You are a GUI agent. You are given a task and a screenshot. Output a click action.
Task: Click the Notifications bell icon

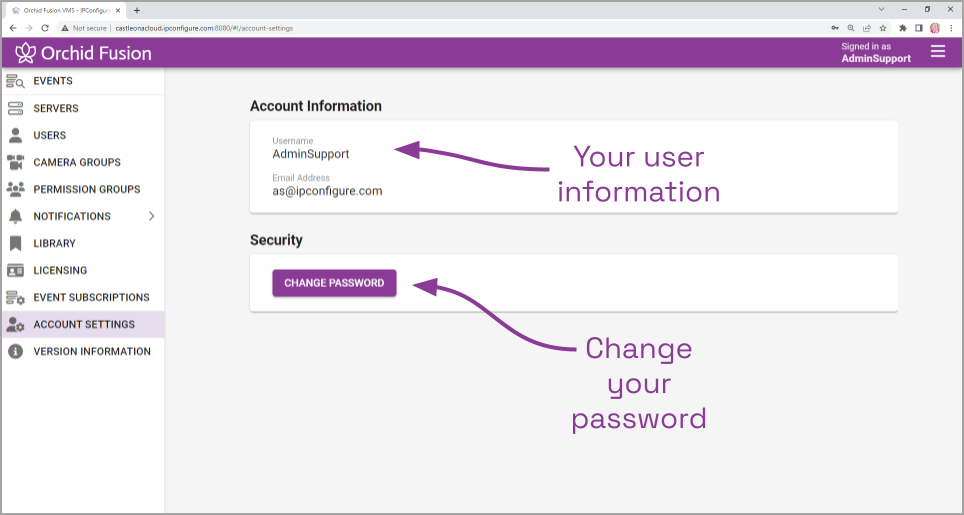15,216
